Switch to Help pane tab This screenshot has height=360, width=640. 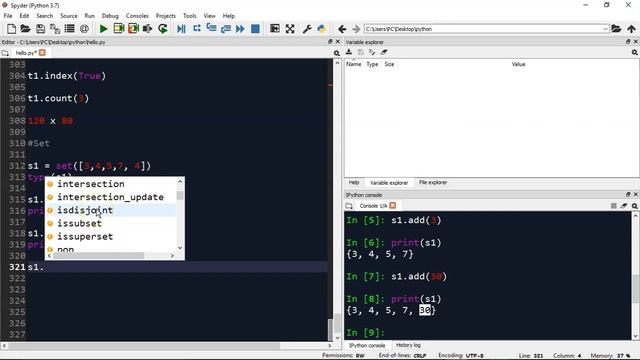point(354,182)
